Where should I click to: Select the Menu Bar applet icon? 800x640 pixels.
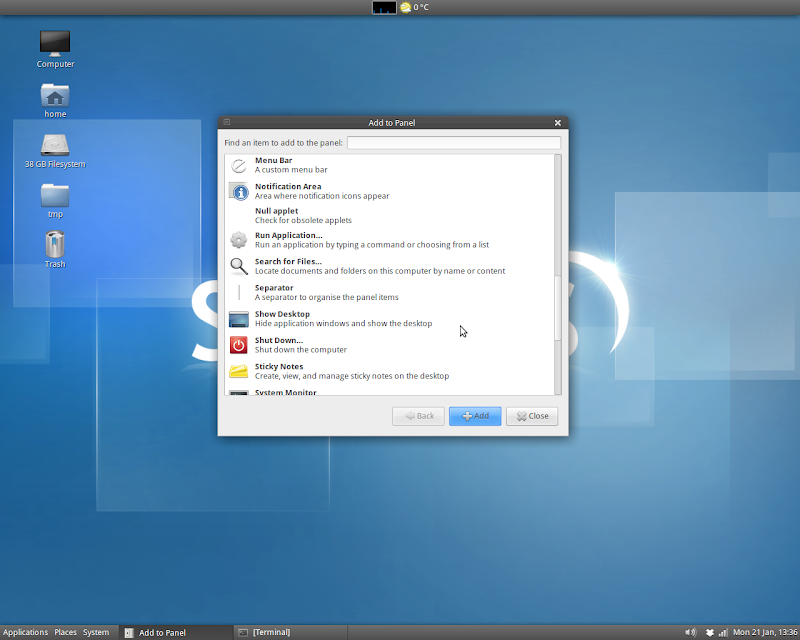238,166
